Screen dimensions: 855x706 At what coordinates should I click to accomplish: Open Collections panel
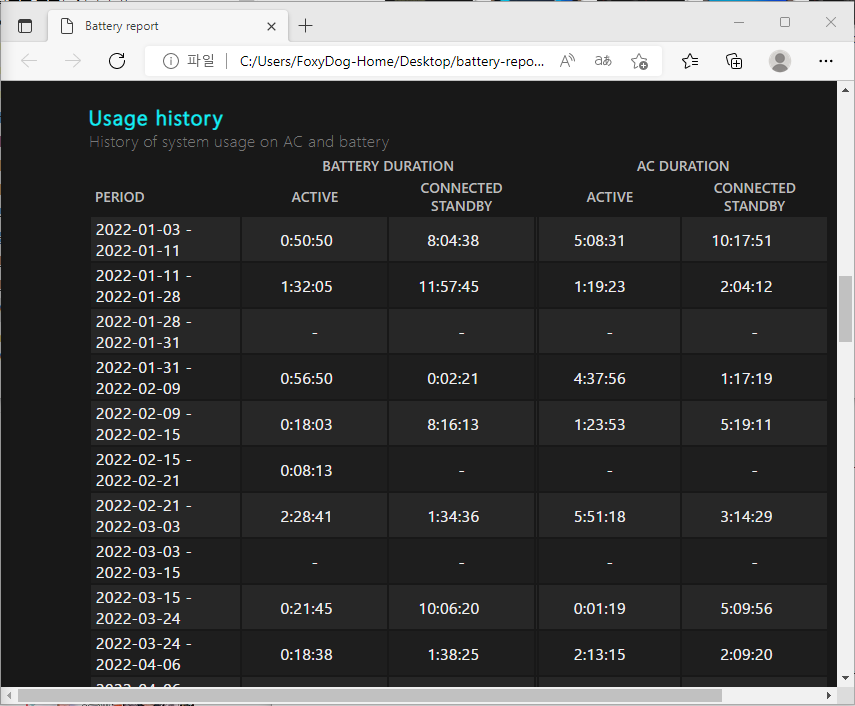click(734, 61)
